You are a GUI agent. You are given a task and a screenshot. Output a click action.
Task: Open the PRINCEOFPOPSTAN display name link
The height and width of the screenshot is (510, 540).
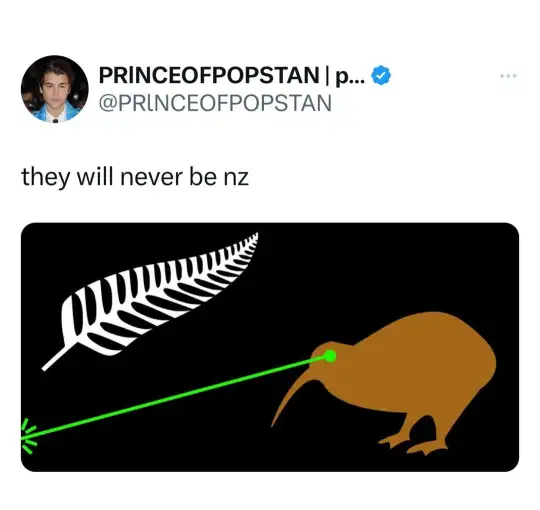[x=209, y=75]
